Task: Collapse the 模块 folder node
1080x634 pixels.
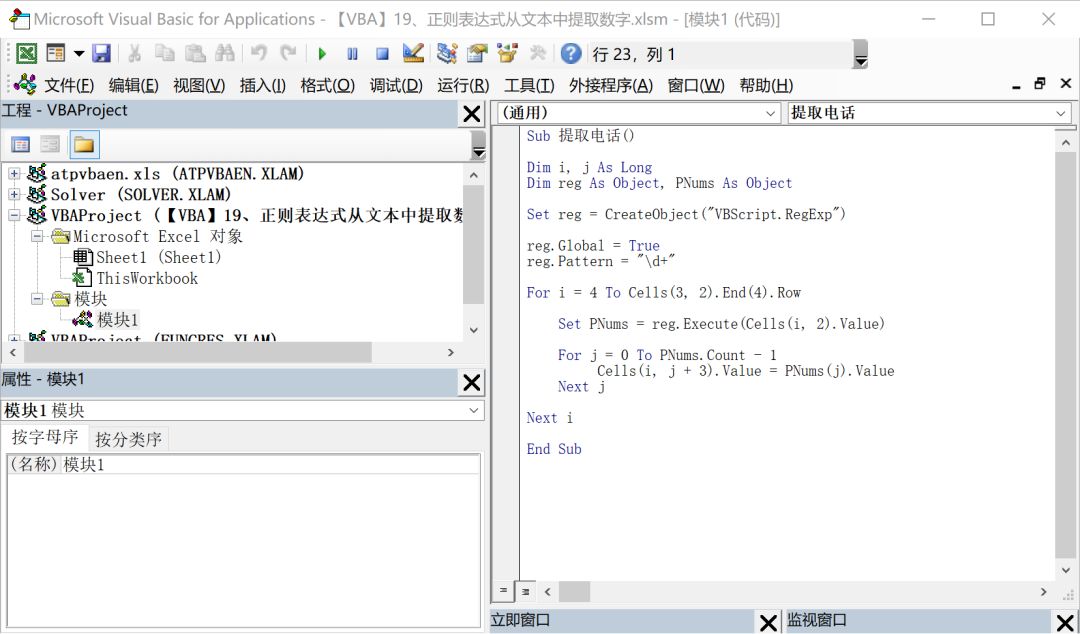Action: [x=37, y=298]
